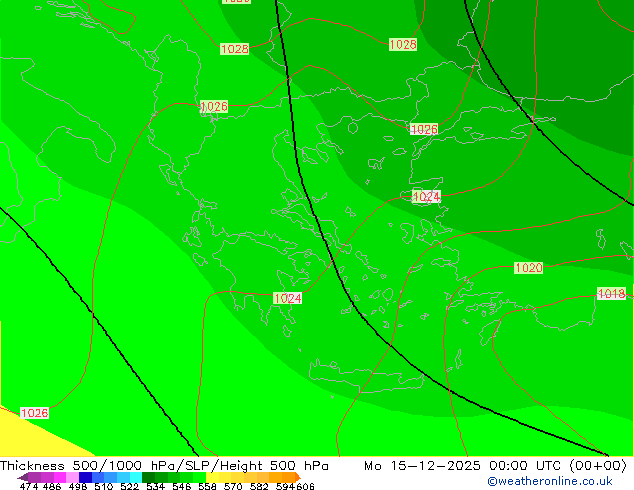Click legend value 582

pyautogui.click(x=259, y=486)
